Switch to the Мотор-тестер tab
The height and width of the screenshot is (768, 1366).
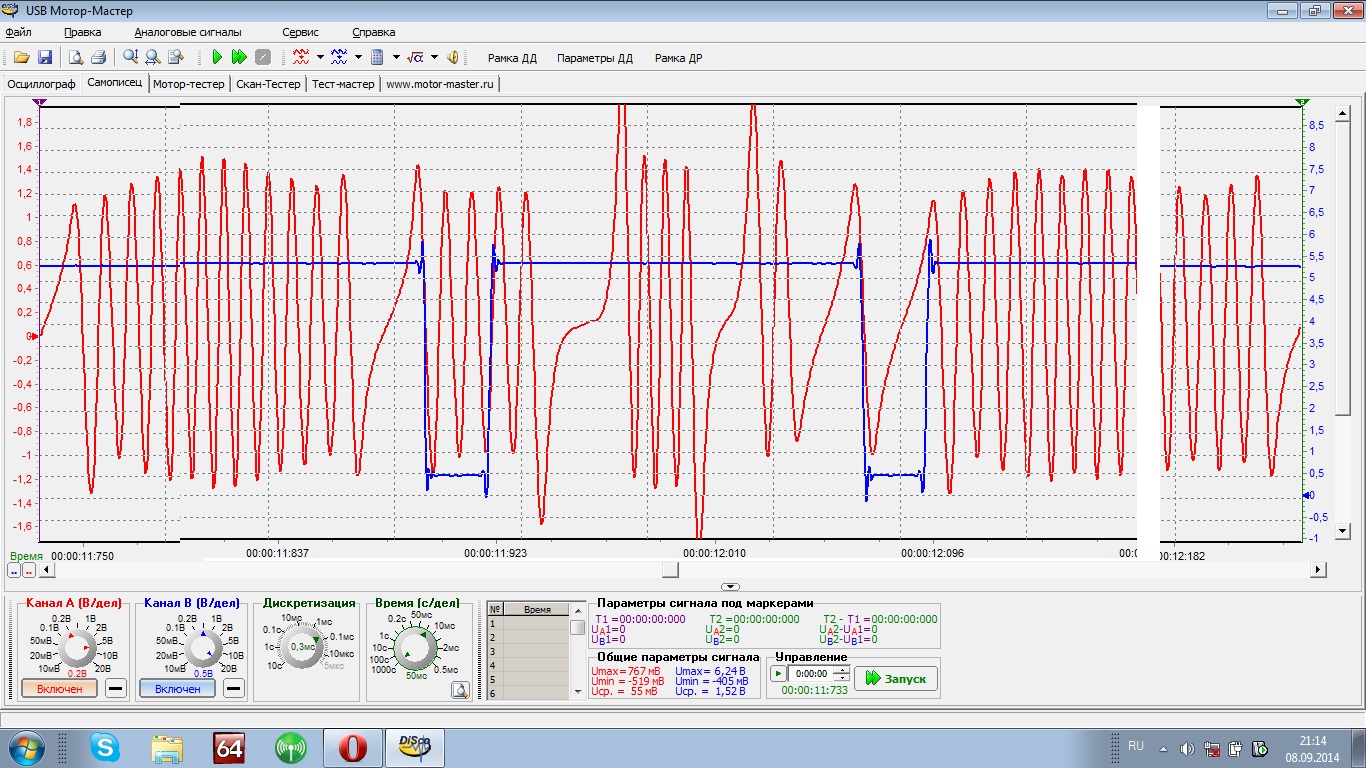[189, 84]
